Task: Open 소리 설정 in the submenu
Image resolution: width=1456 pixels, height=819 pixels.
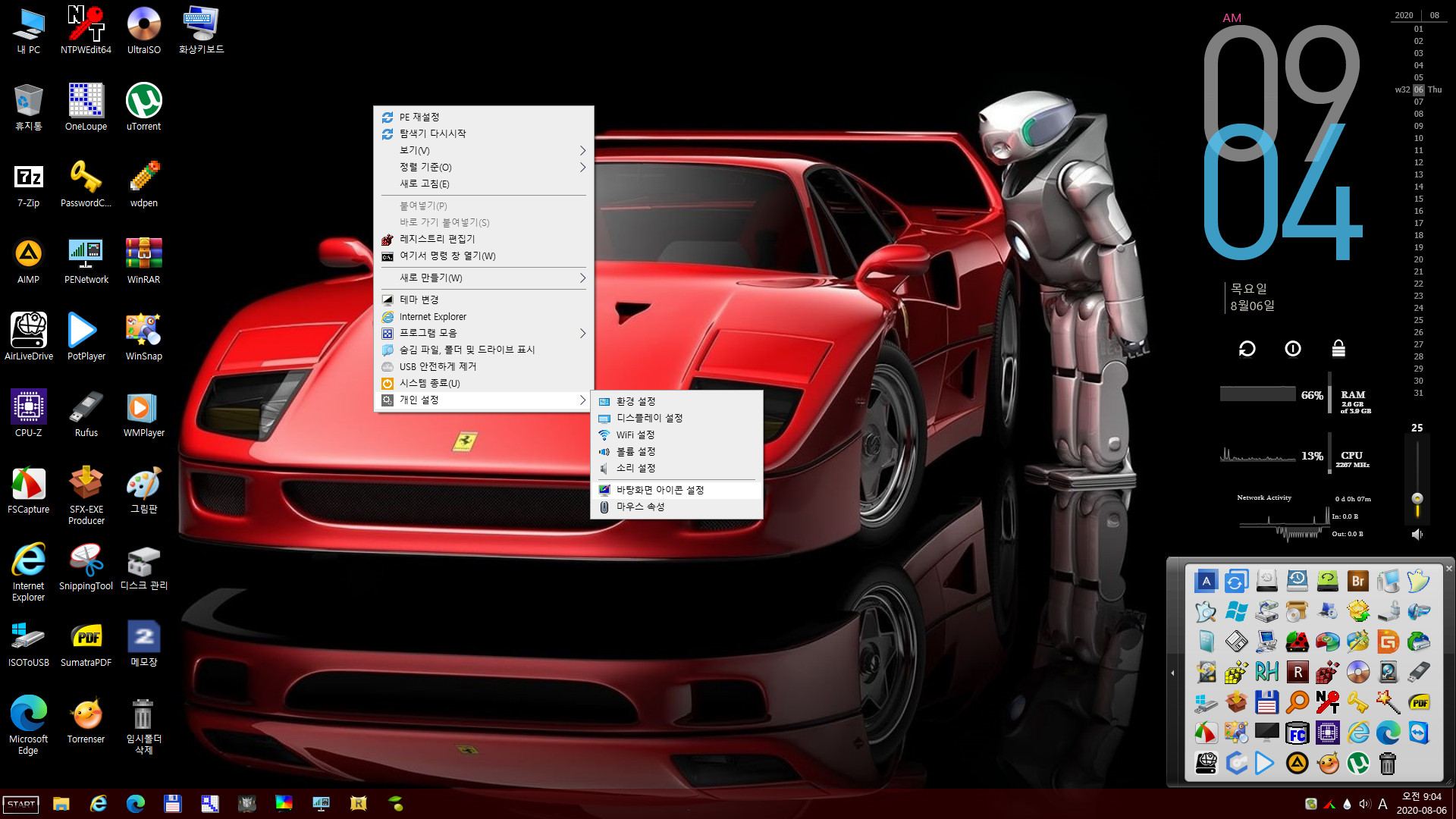Action: (676, 468)
